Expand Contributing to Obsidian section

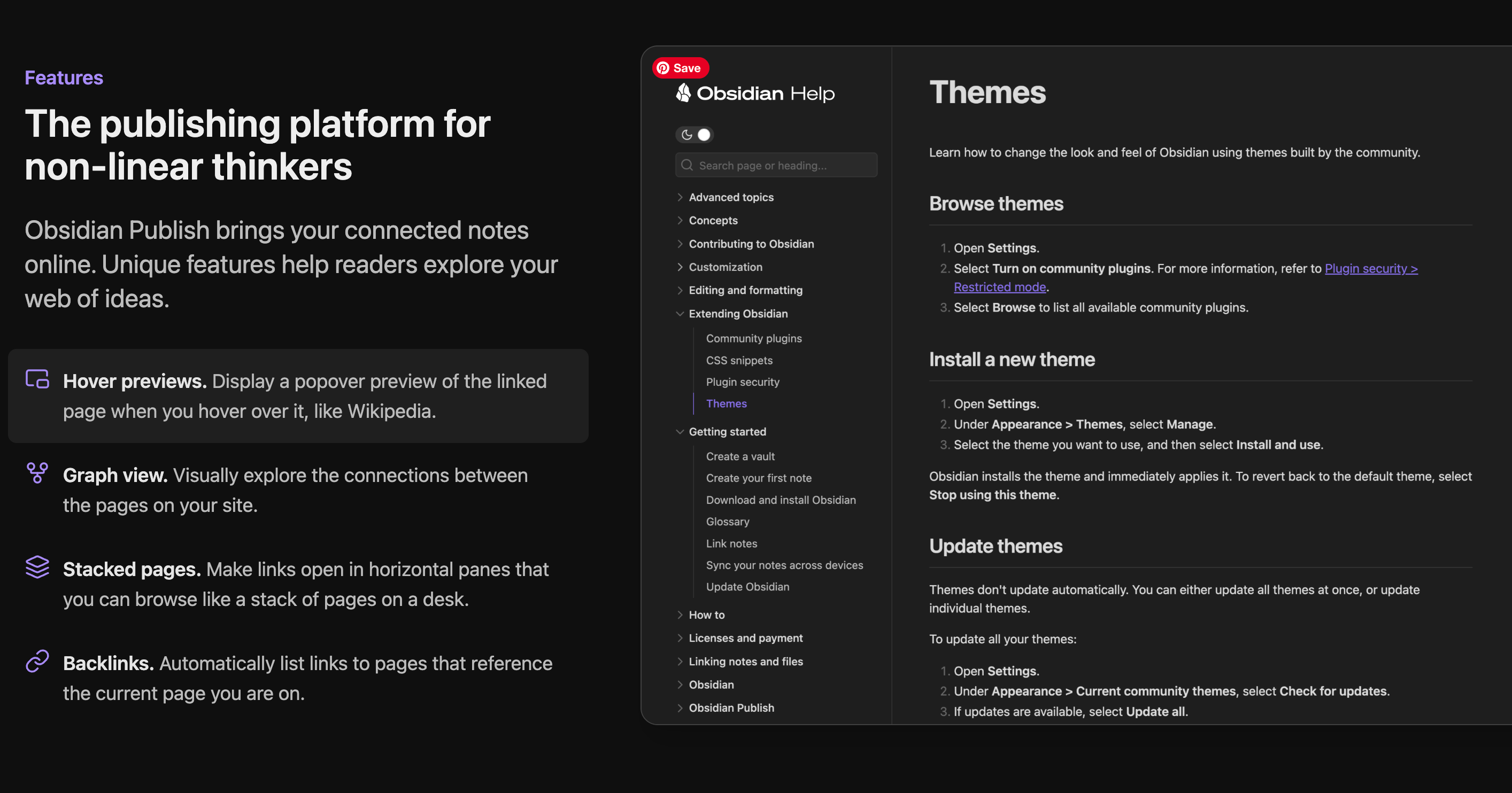point(745,244)
